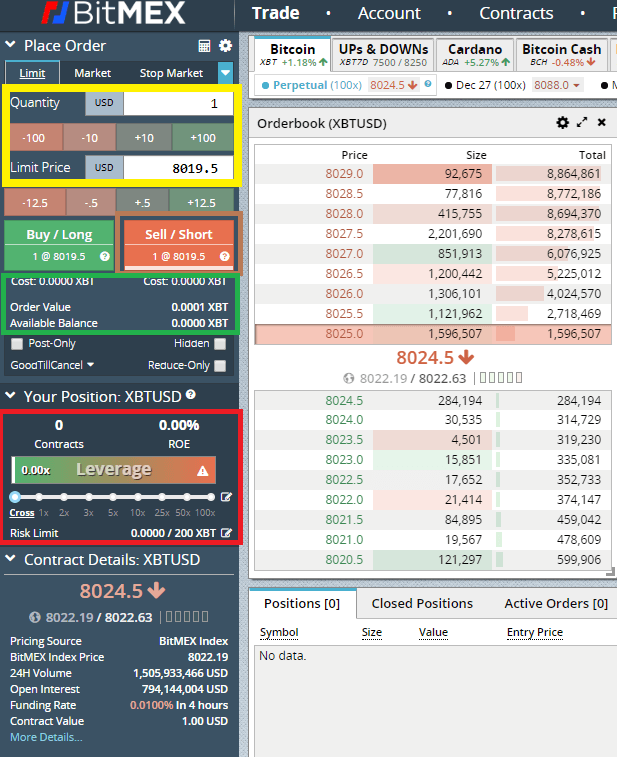
Task: Open the Active Orders [0] tab
Action: coord(556,603)
